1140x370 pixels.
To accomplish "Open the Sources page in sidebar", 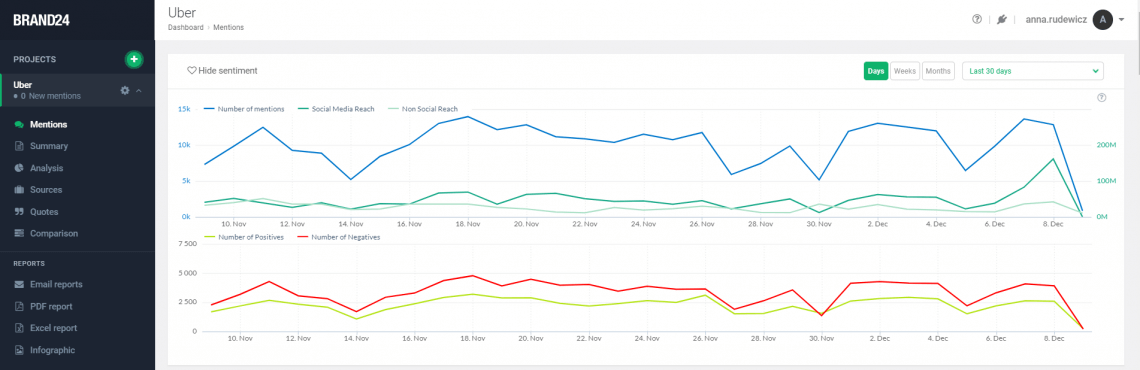I will coord(46,190).
